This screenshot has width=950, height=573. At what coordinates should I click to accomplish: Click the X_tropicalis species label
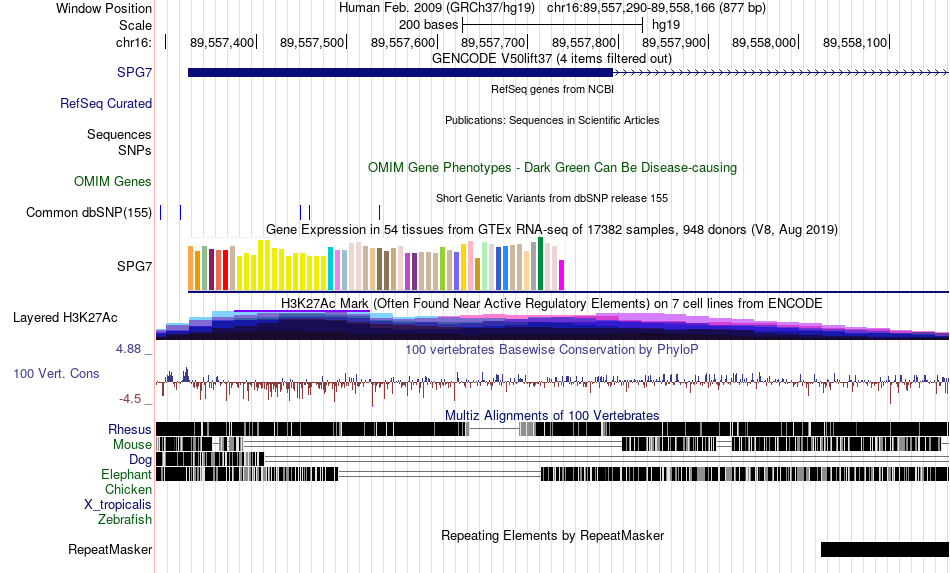[x=118, y=505]
